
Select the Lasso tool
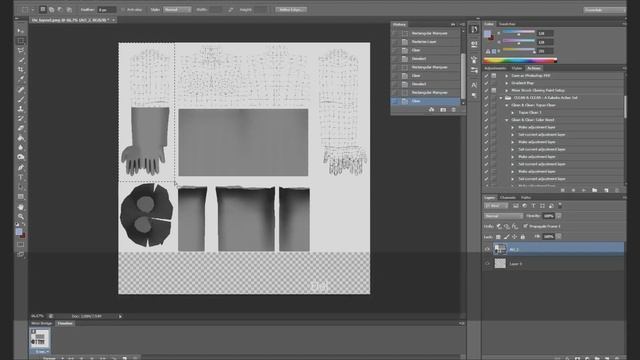tap(20, 51)
